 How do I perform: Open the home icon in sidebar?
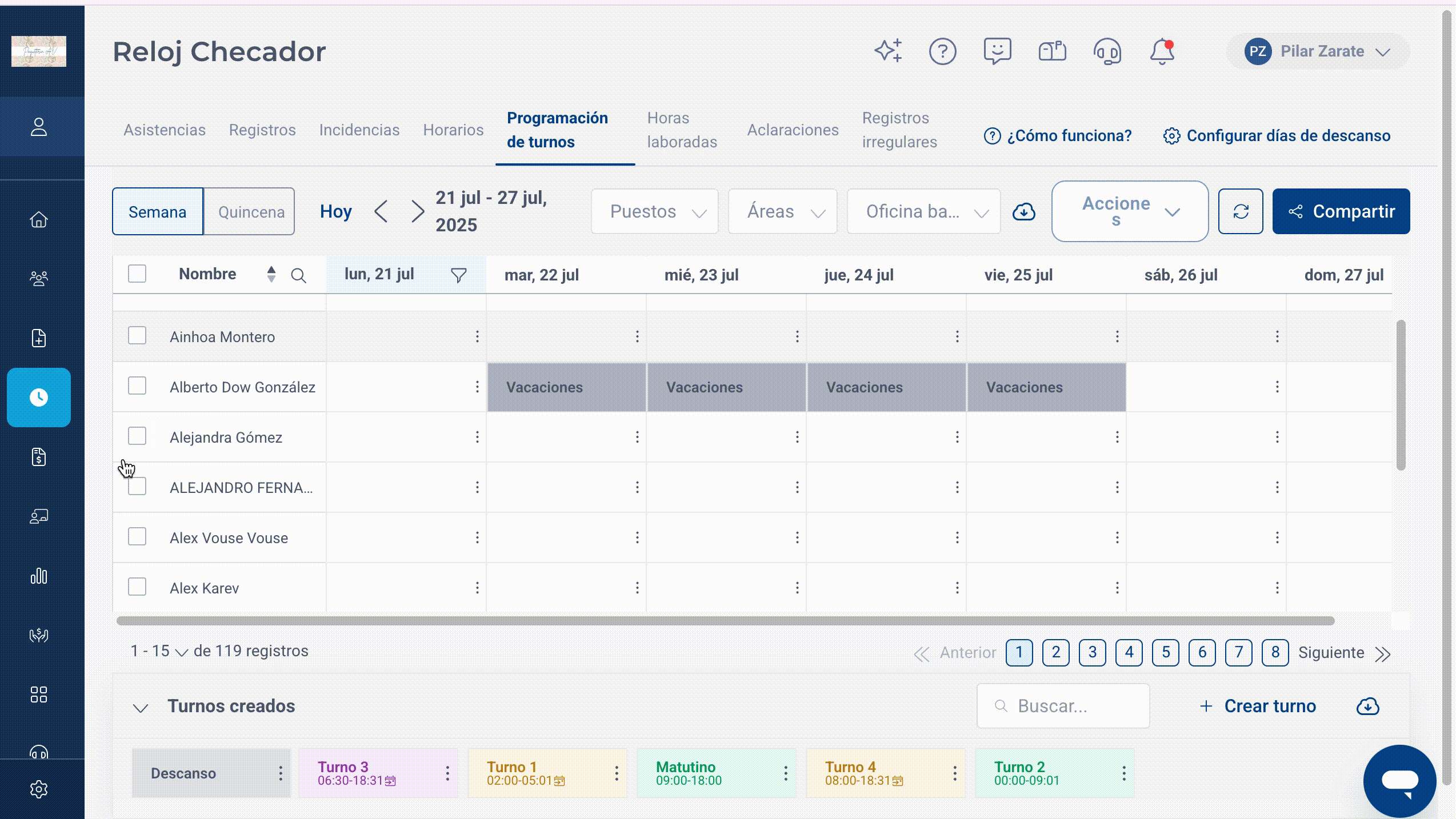point(39,219)
